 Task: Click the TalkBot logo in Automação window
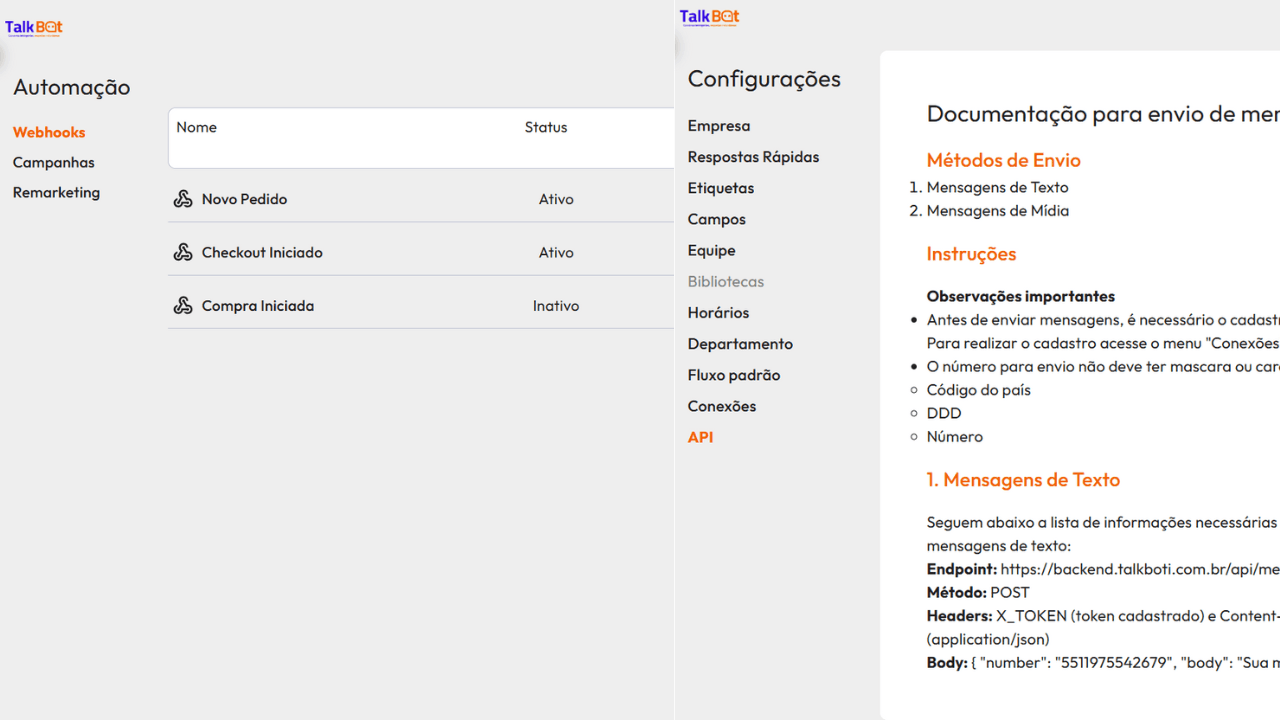[x=34, y=28]
